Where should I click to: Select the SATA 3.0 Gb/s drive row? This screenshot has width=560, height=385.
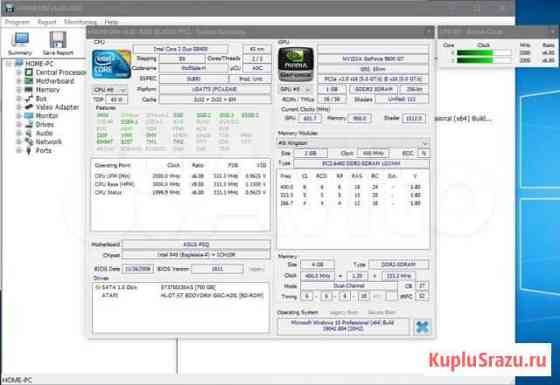pos(180,287)
